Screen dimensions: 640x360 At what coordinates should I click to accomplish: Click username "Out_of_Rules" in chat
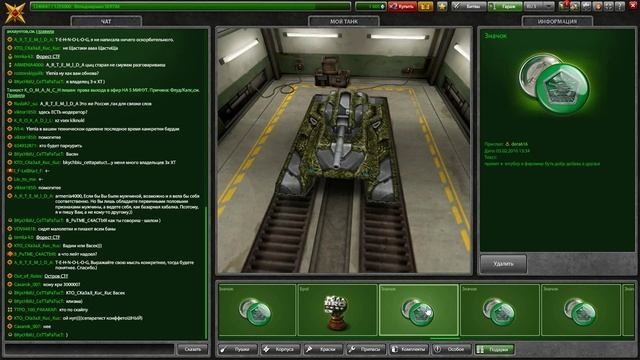(28, 276)
